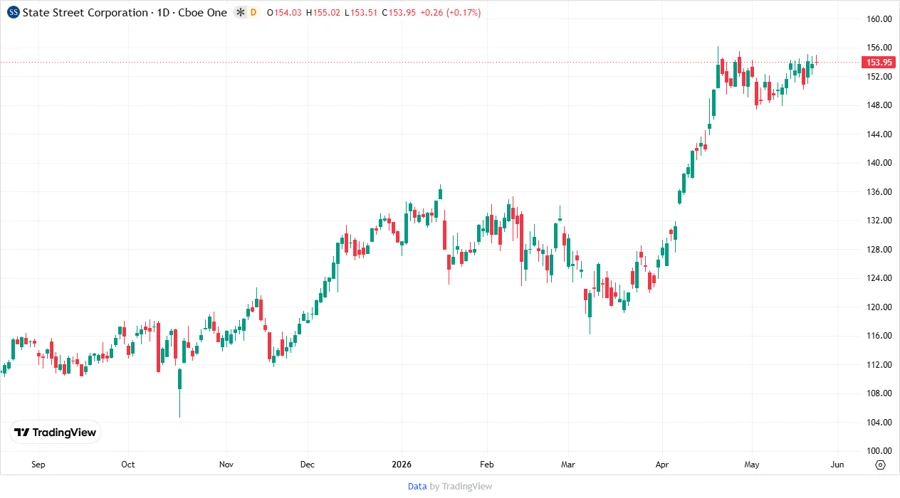Click the 100.00 price axis label
Screen dimensions: 900x498
(879, 451)
